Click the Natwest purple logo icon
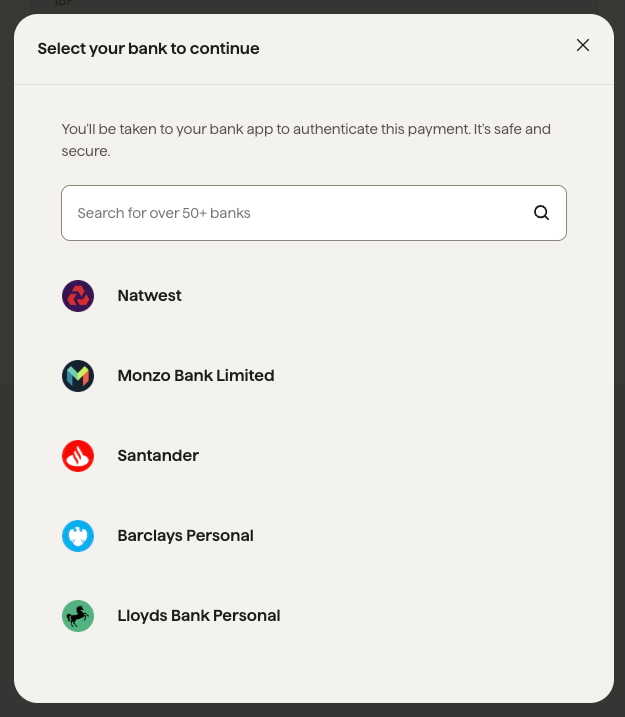The height and width of the screenshot is (717, 625). [x=78, y=296]
